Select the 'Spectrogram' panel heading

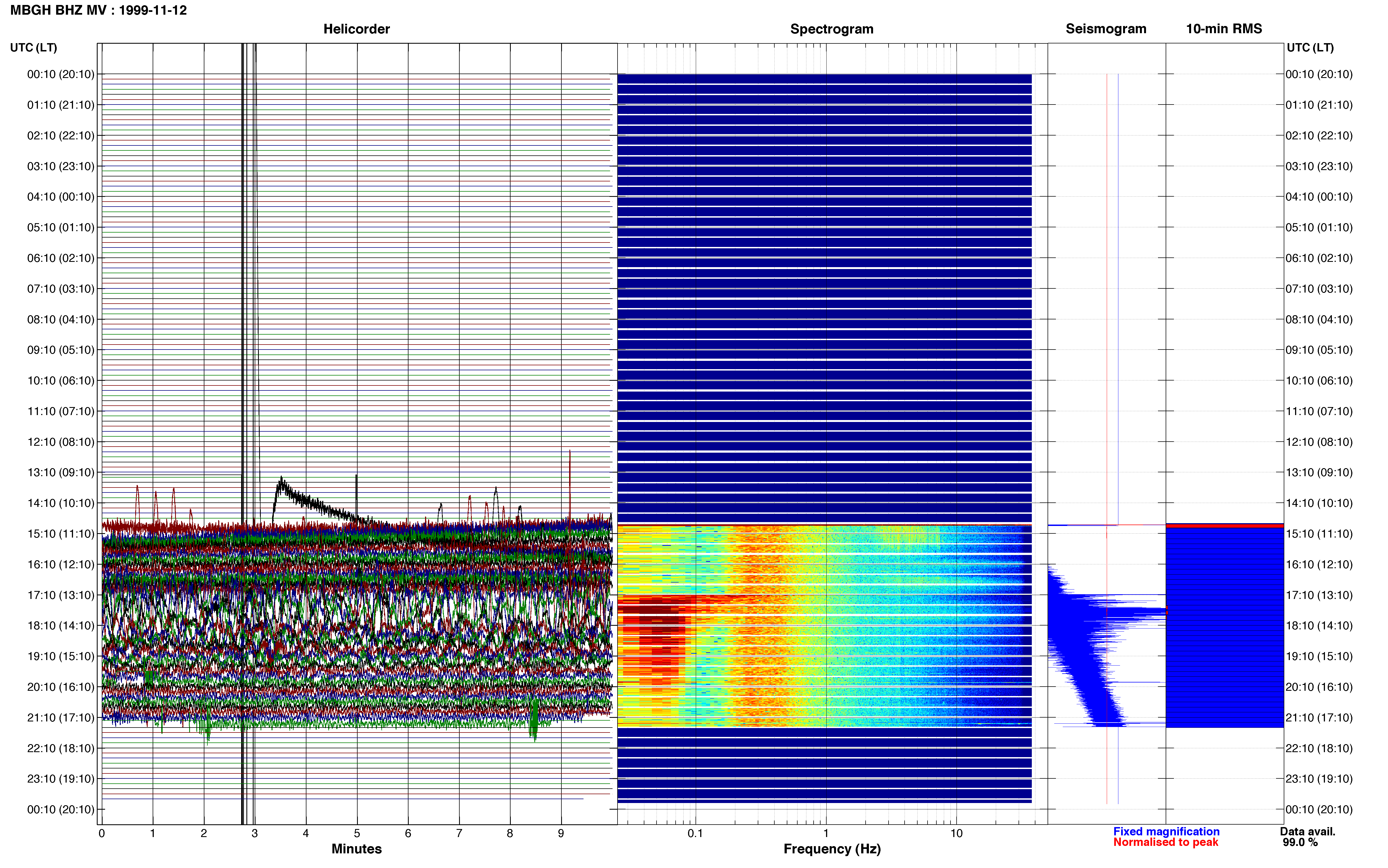pos(832,29)
